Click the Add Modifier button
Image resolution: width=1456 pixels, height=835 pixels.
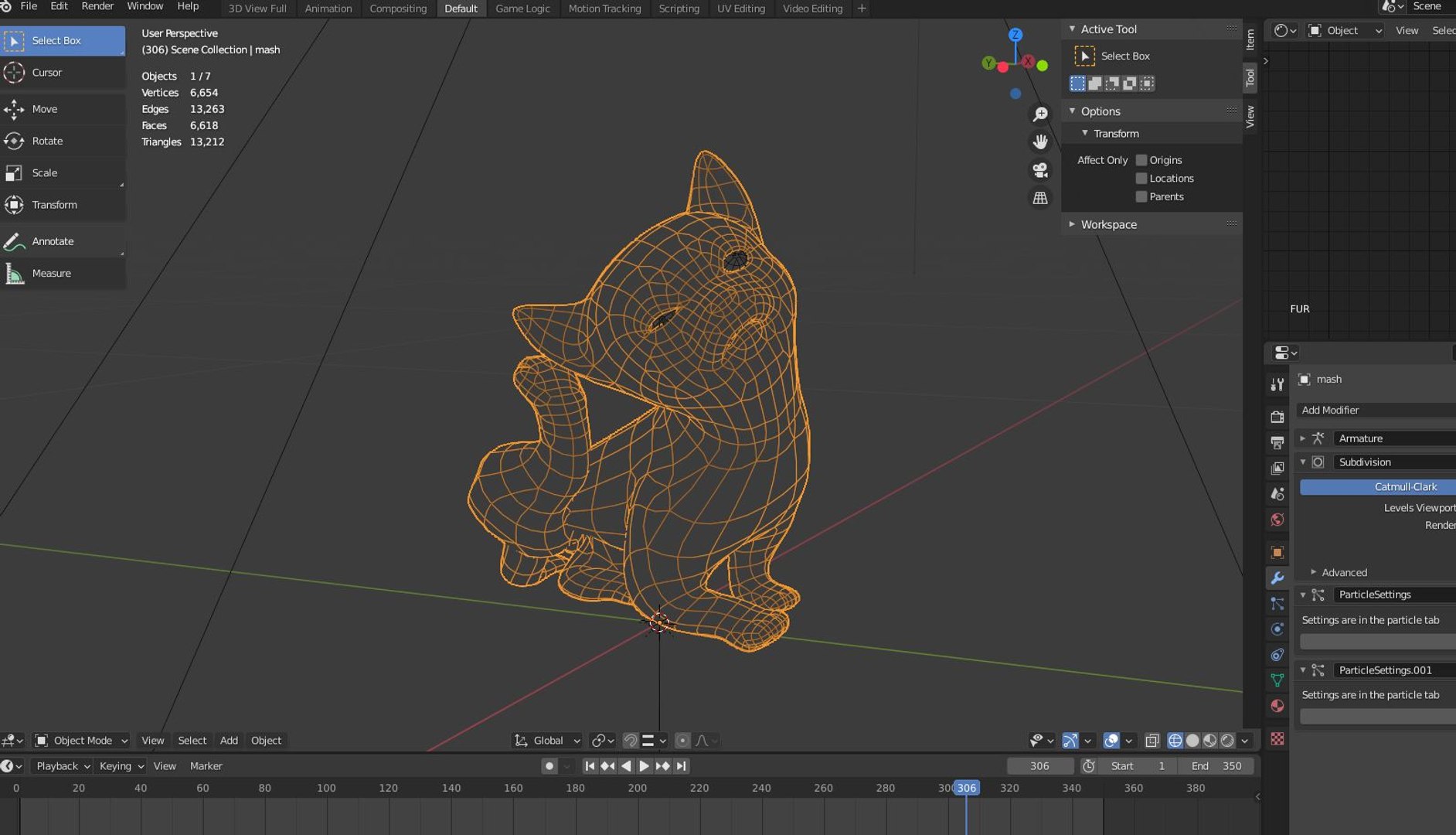coord(1376,411)
